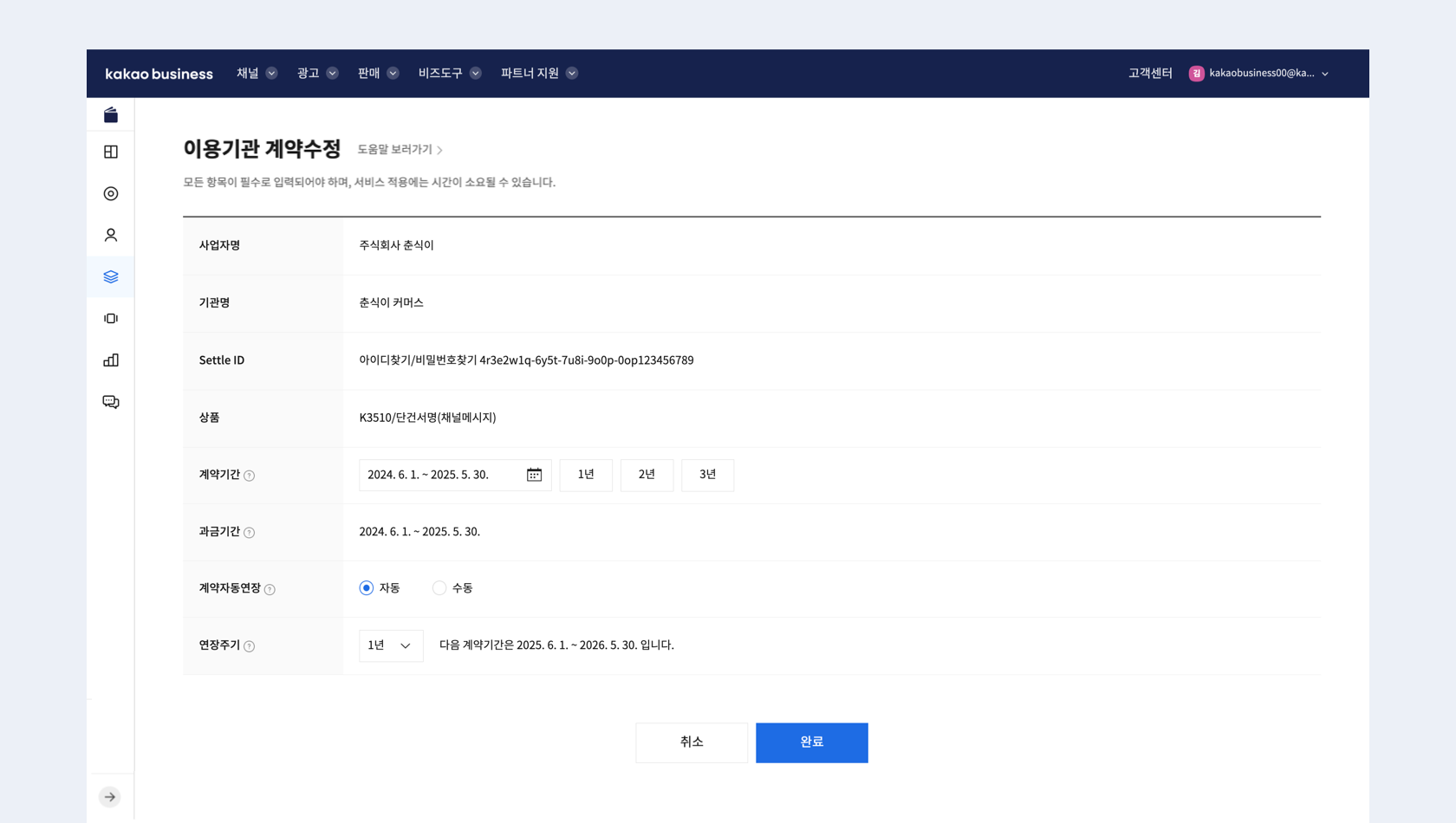1456x823 pixels.
Task: Expand the 파트너 지원 menu
Action: pos(538,74)
